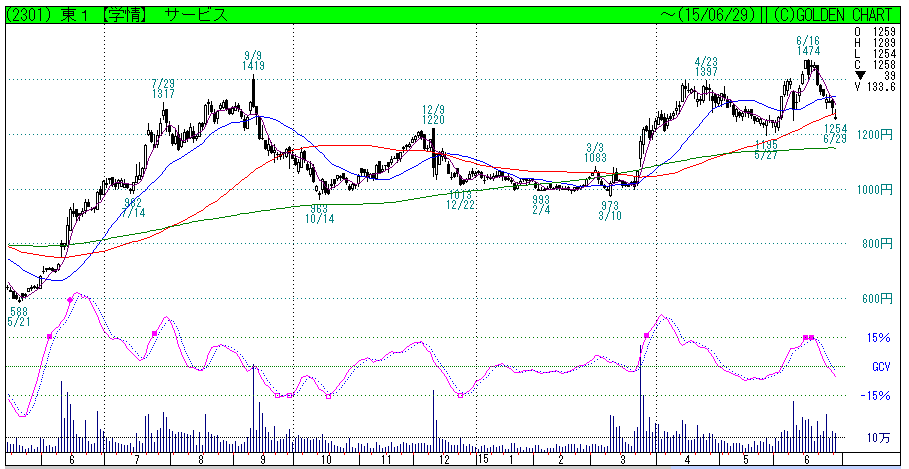
Task: Click month 12 on the time axis
Action: (445, 459)
